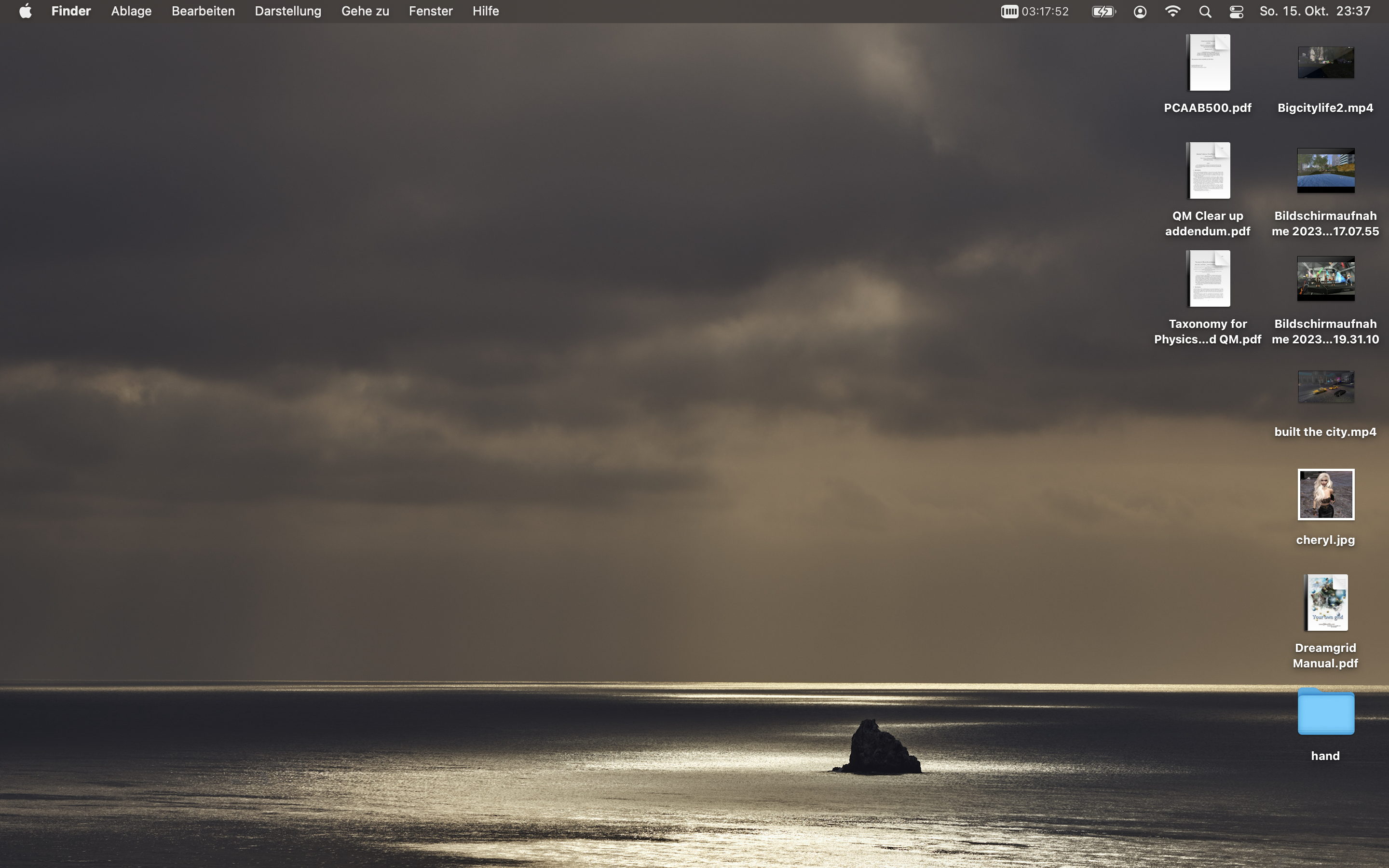Select the Bigcitylife2.mp4 video thumbnail

1325,63
